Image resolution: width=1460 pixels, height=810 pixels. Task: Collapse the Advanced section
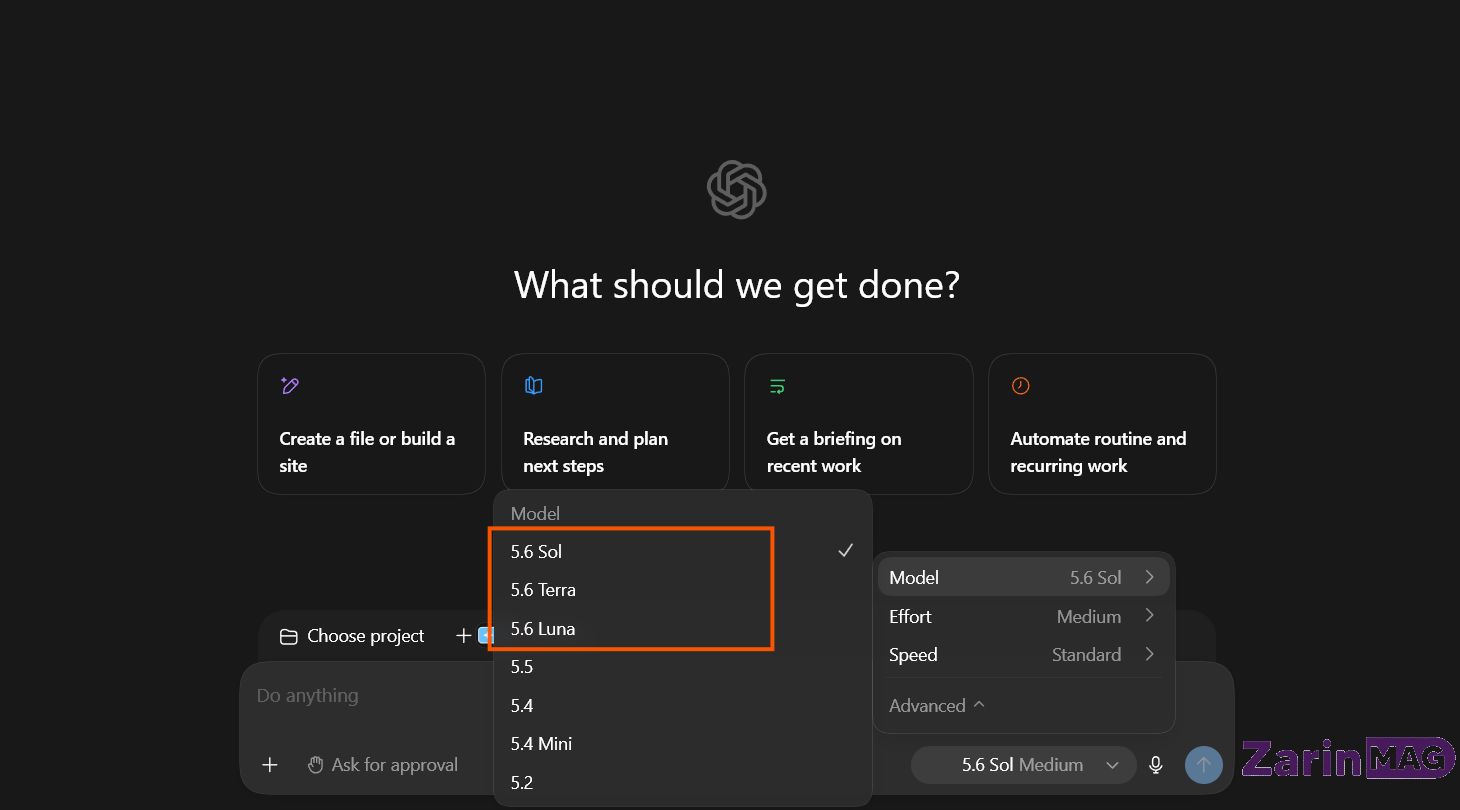point(937,705)
